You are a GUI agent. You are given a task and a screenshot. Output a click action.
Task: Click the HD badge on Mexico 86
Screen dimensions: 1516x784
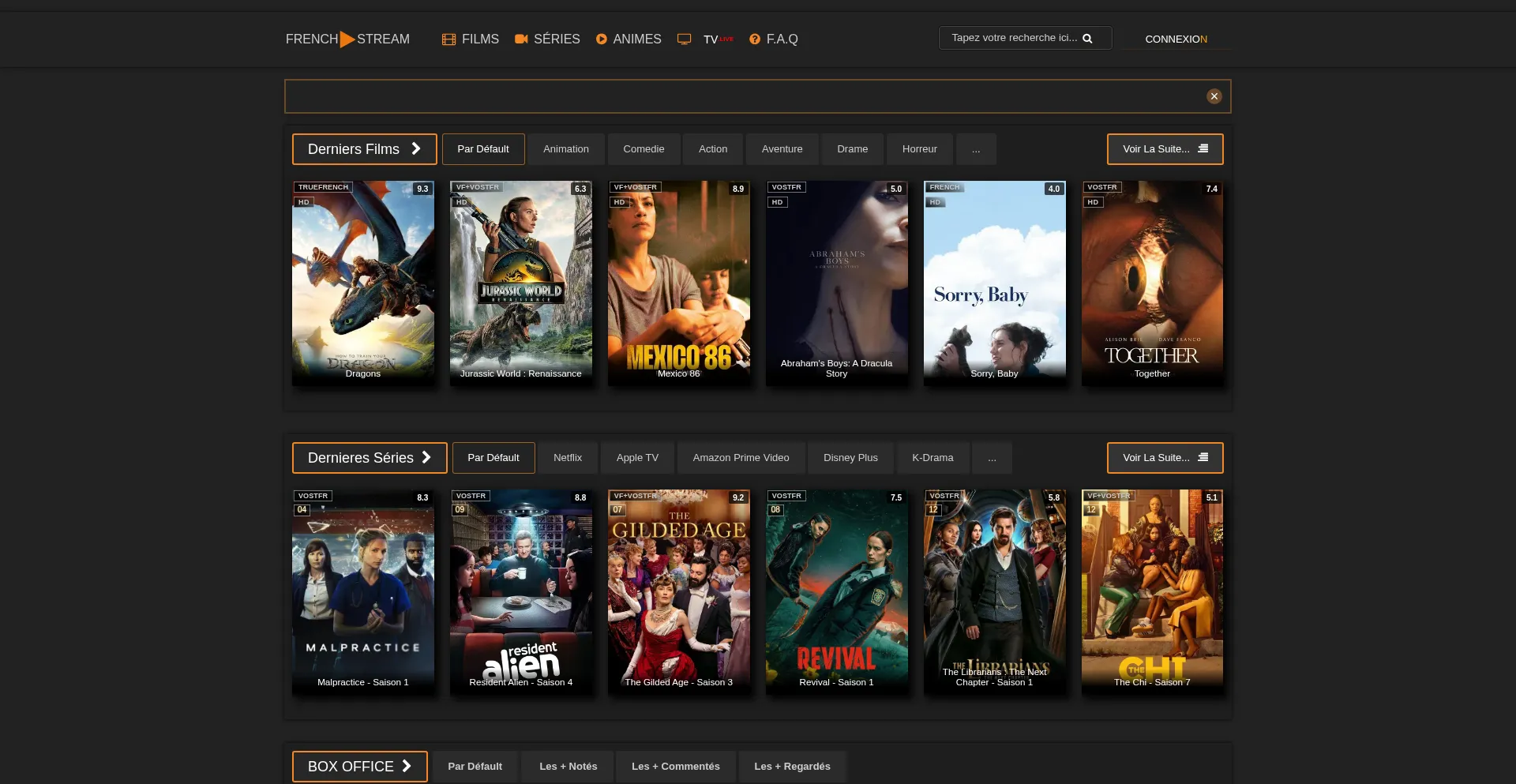(x=619, y=202)
